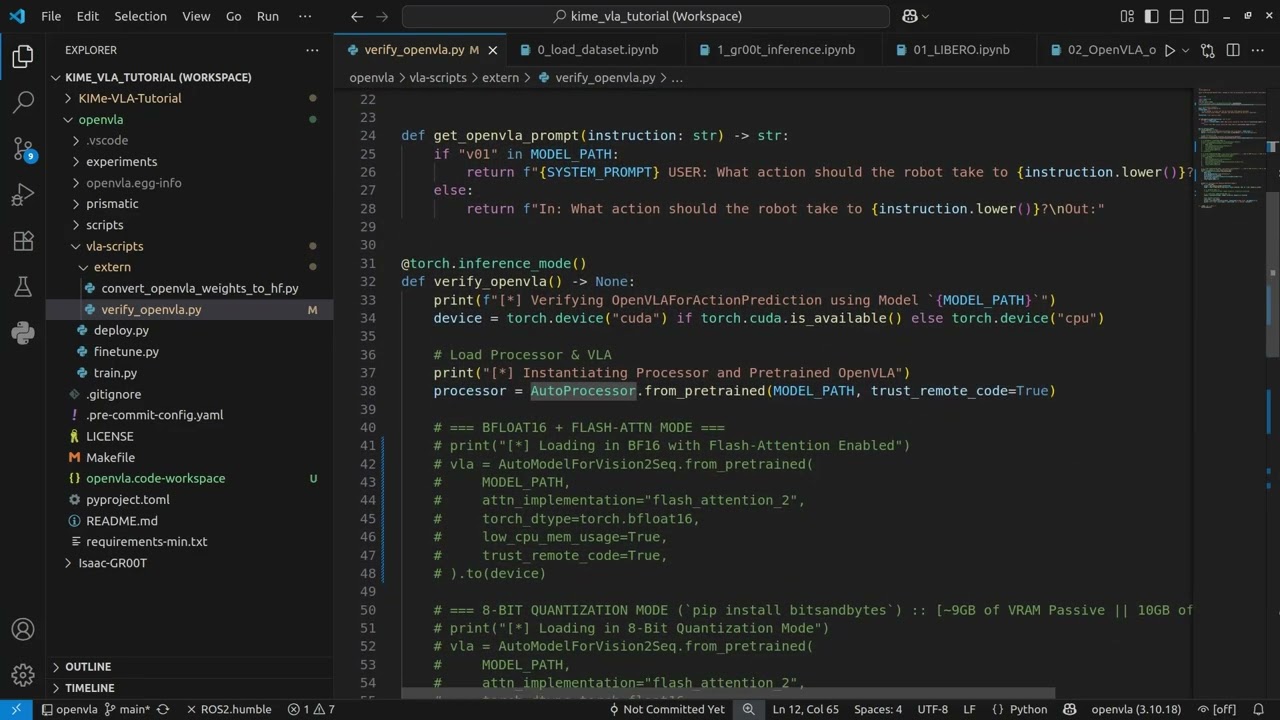This screenshot has height=720, width=1280.
Task: Click the Ln 12, Col 65 position indicator
Action: pyautogui.click(x=805, y=709)
